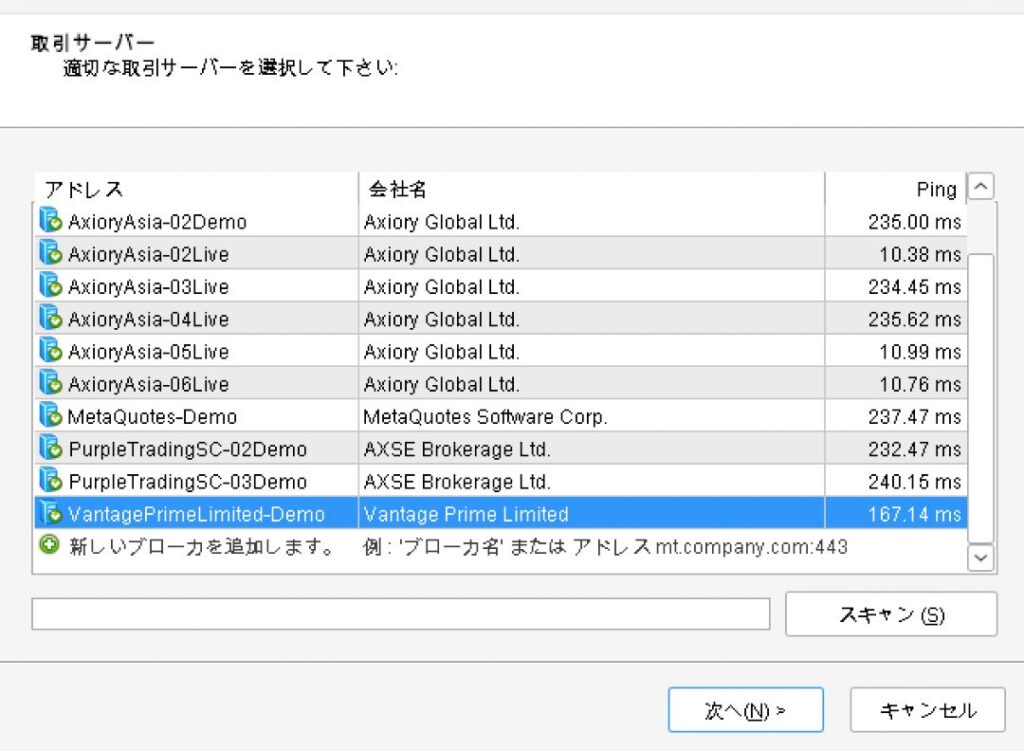Click the server icon next to AxioryAsia-03Live
The height and width of the screenshot is (751, 1024).
click(50, 286)
